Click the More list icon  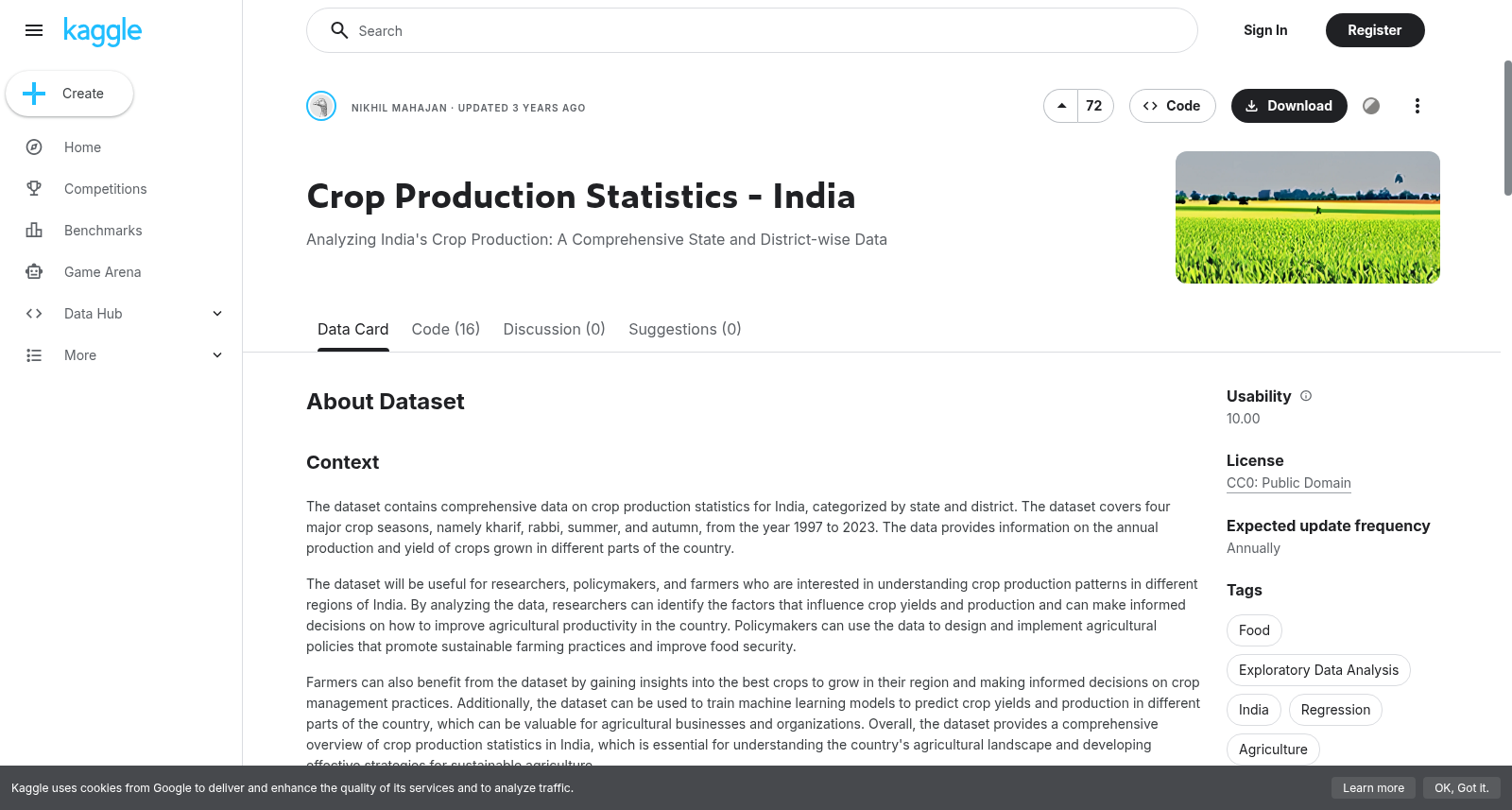point(34,355)
